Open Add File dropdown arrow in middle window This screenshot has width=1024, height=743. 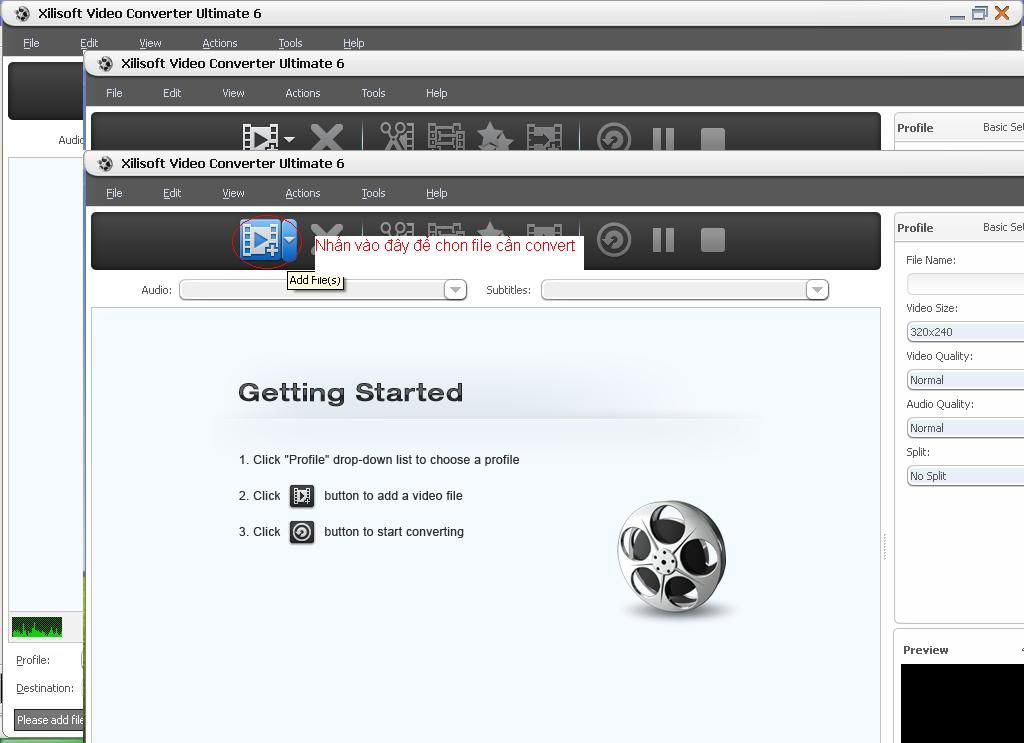pos(290,139)
